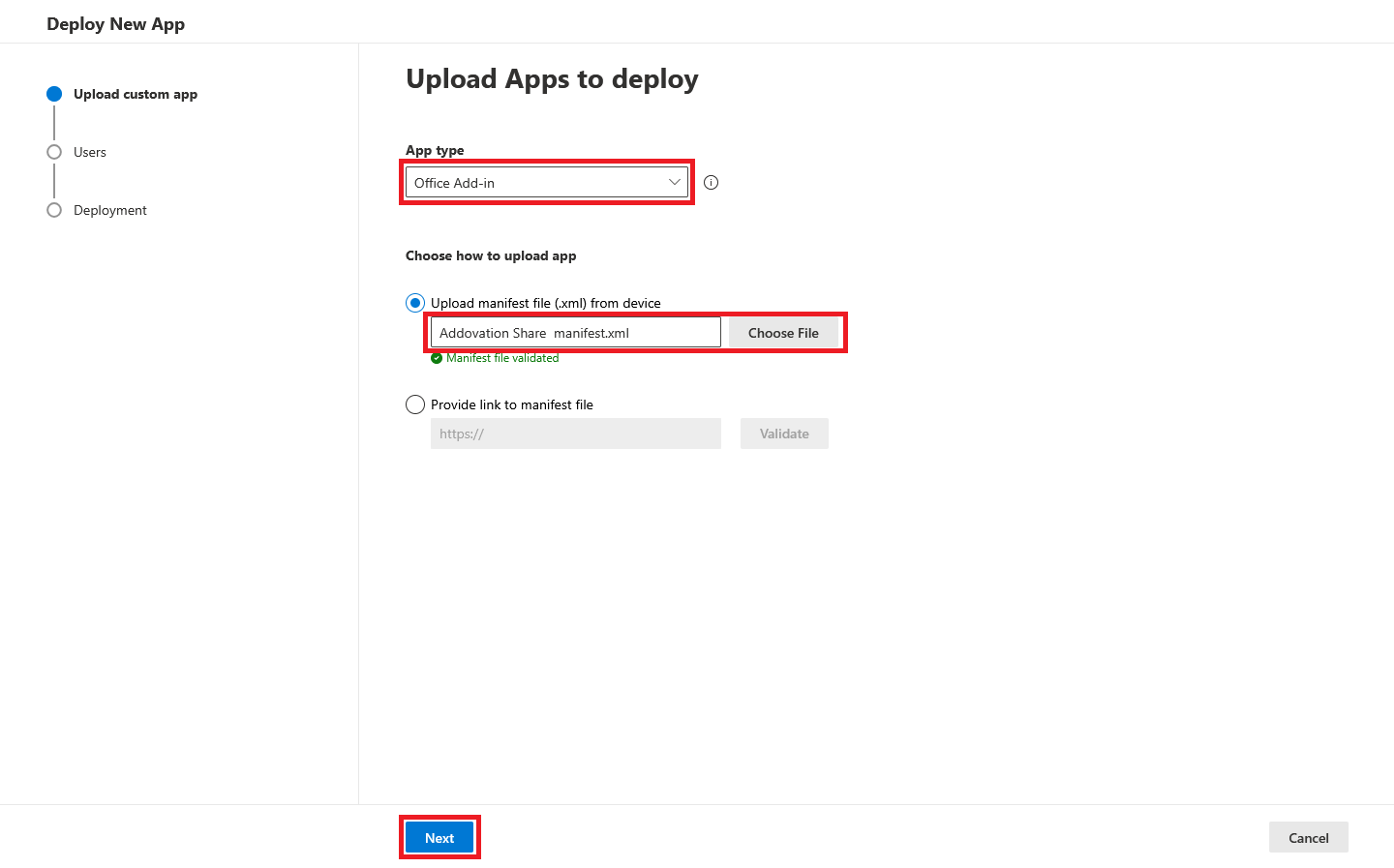Open the Upload custom app step label

pyautogui.click(x=136, y=94)
